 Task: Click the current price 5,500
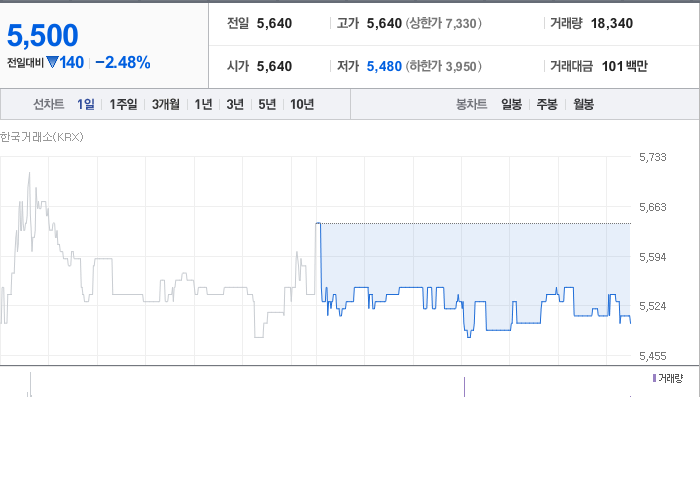click(43, 35)
